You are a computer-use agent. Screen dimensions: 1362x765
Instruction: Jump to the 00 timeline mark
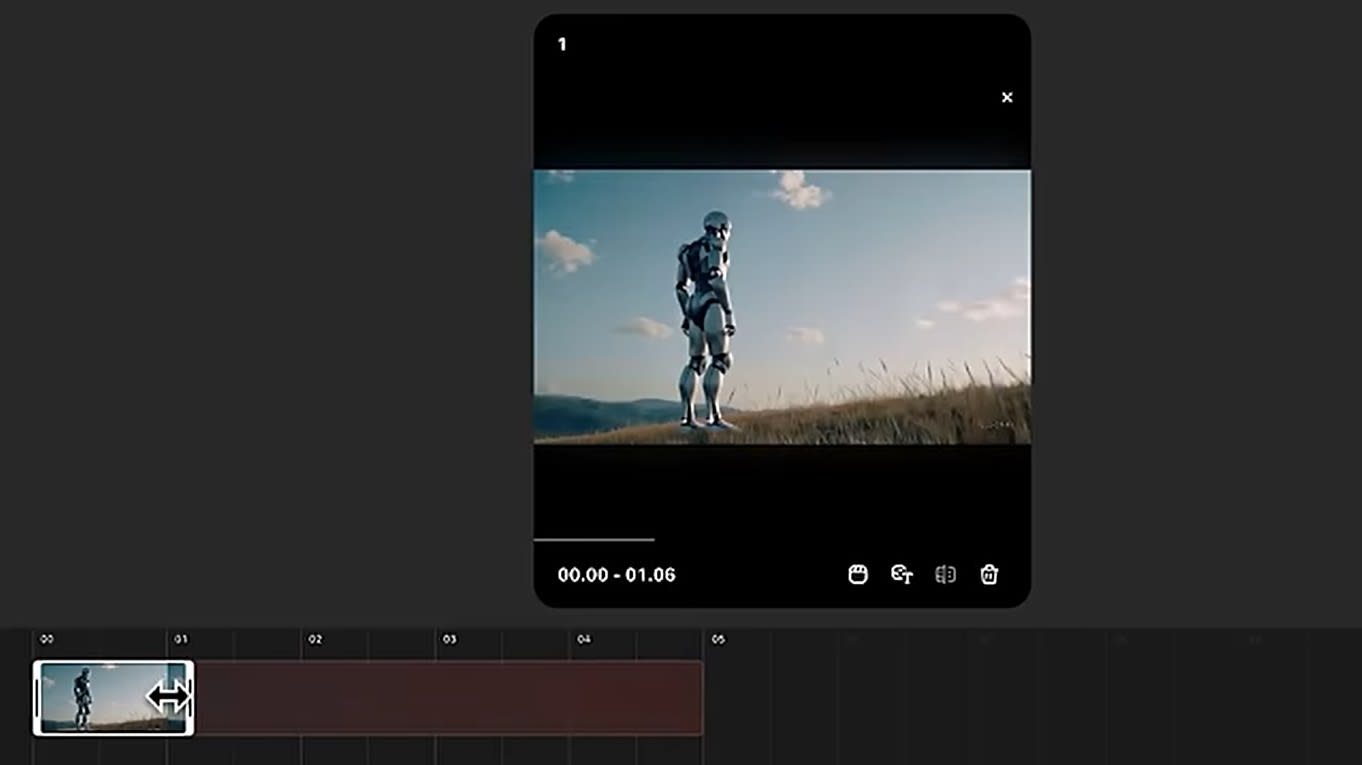[46, 639]
